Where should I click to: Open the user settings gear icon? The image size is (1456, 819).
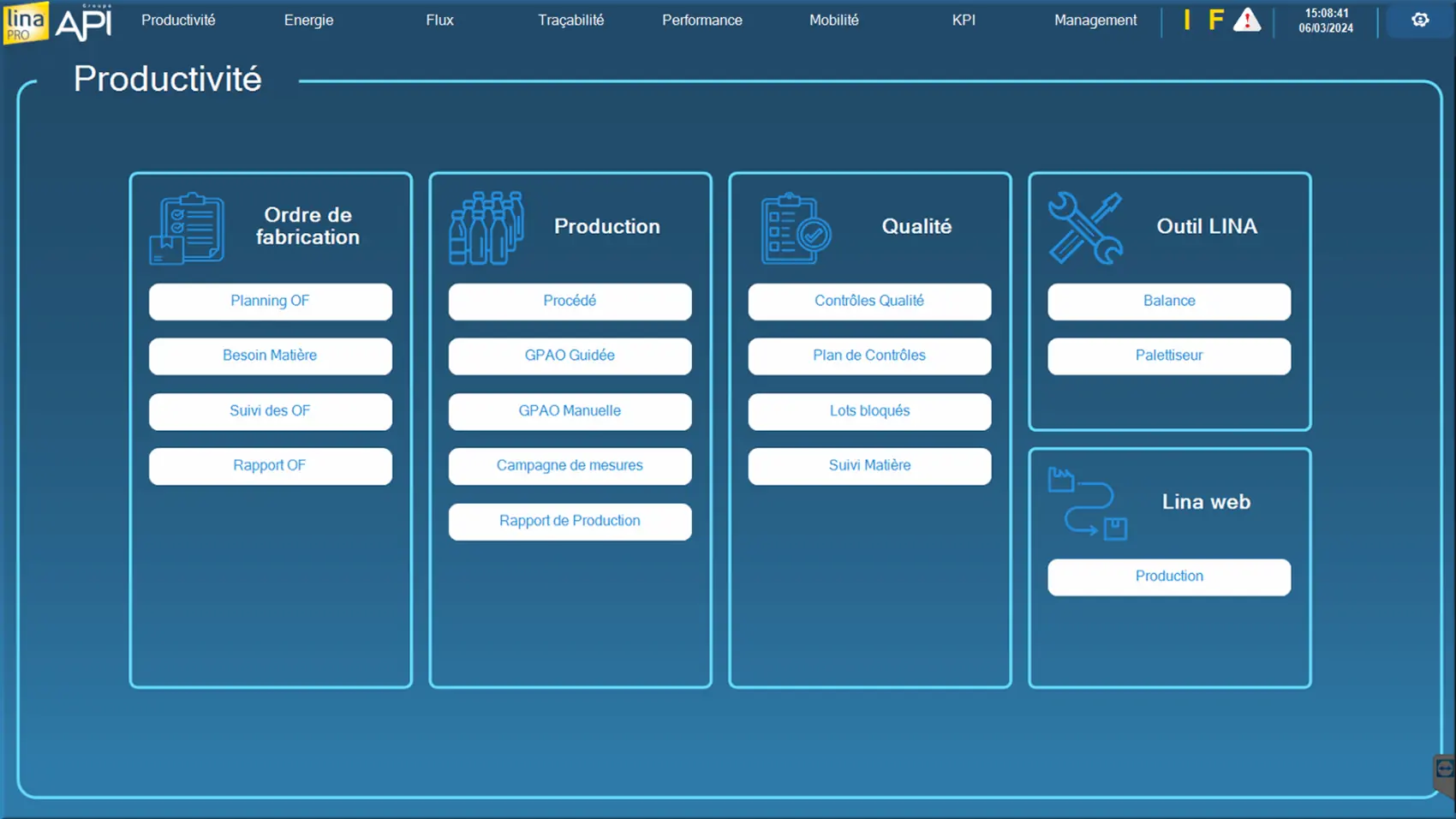pos(1420,20)
